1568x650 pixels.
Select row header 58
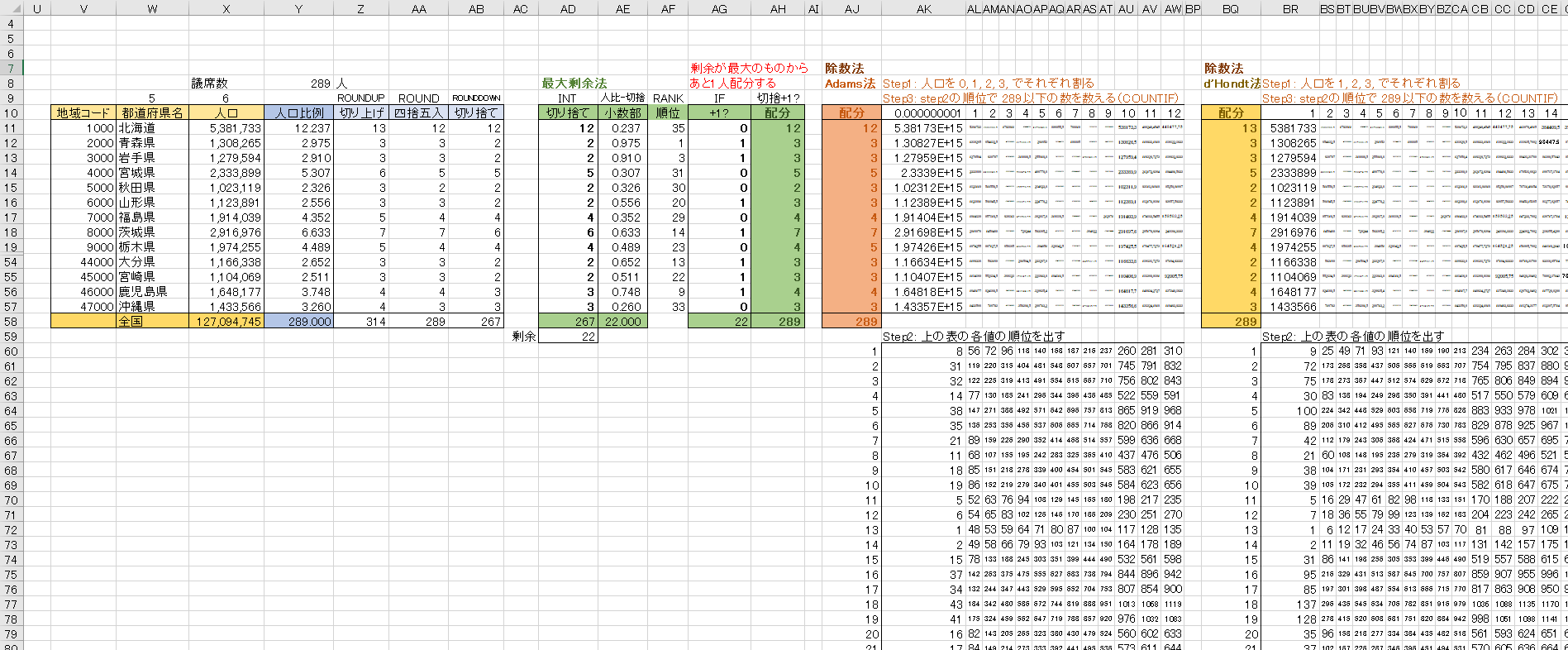click(x=11, y=322)
